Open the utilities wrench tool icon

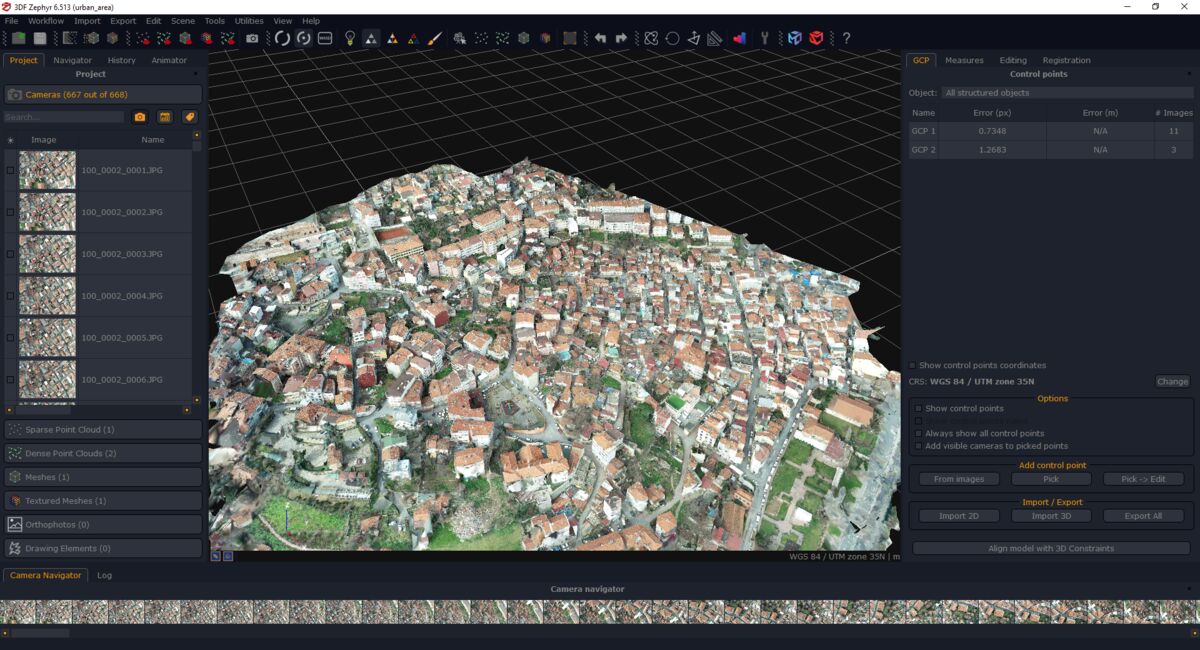(766, 38)
